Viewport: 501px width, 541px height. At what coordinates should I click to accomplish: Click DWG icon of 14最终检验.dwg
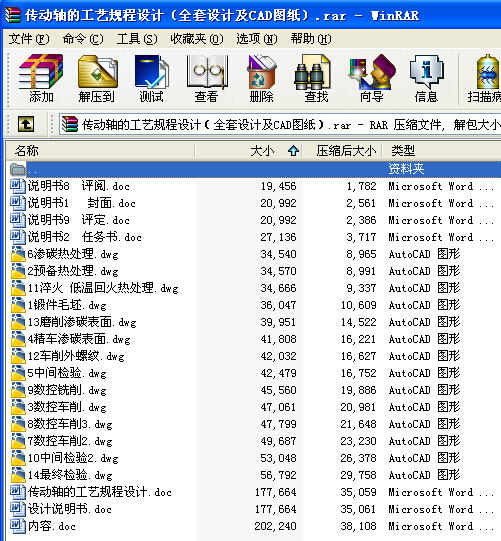[x=18, y=475]
